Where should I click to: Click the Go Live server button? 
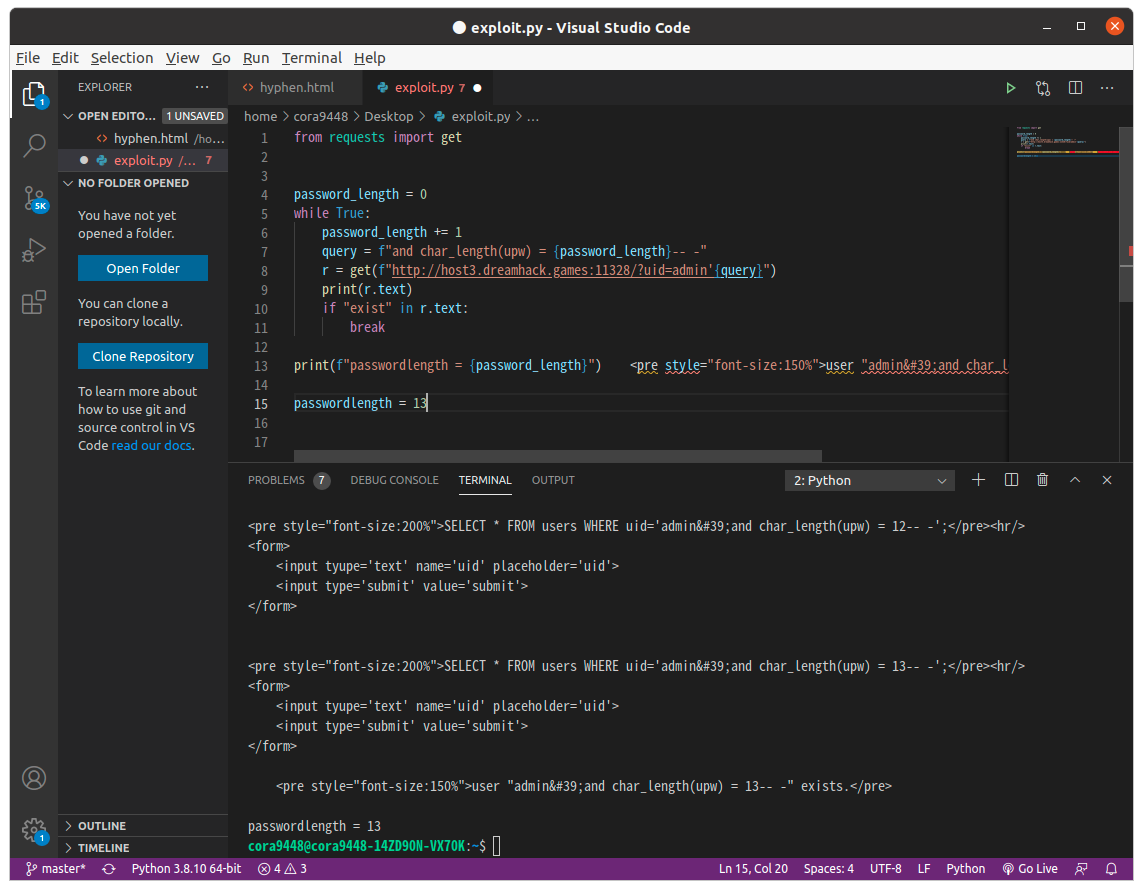click(x=1029, y=869)
